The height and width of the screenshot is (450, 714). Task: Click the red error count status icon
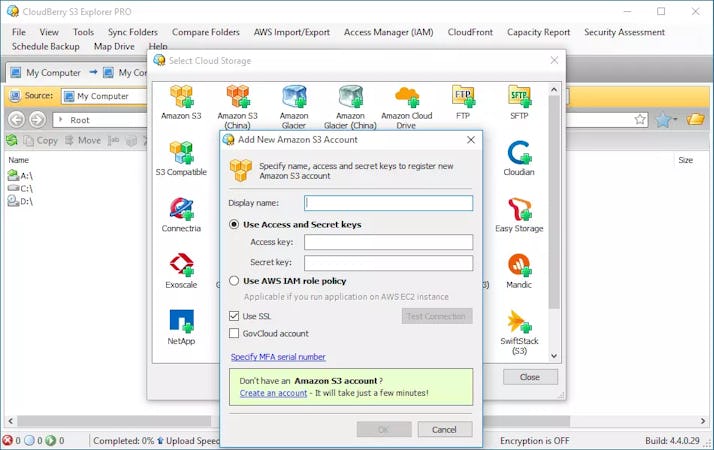8,440
